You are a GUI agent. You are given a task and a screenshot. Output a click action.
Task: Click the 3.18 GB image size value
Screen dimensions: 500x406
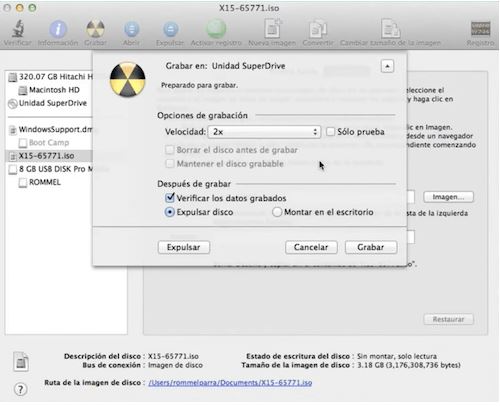coord(409,365)
